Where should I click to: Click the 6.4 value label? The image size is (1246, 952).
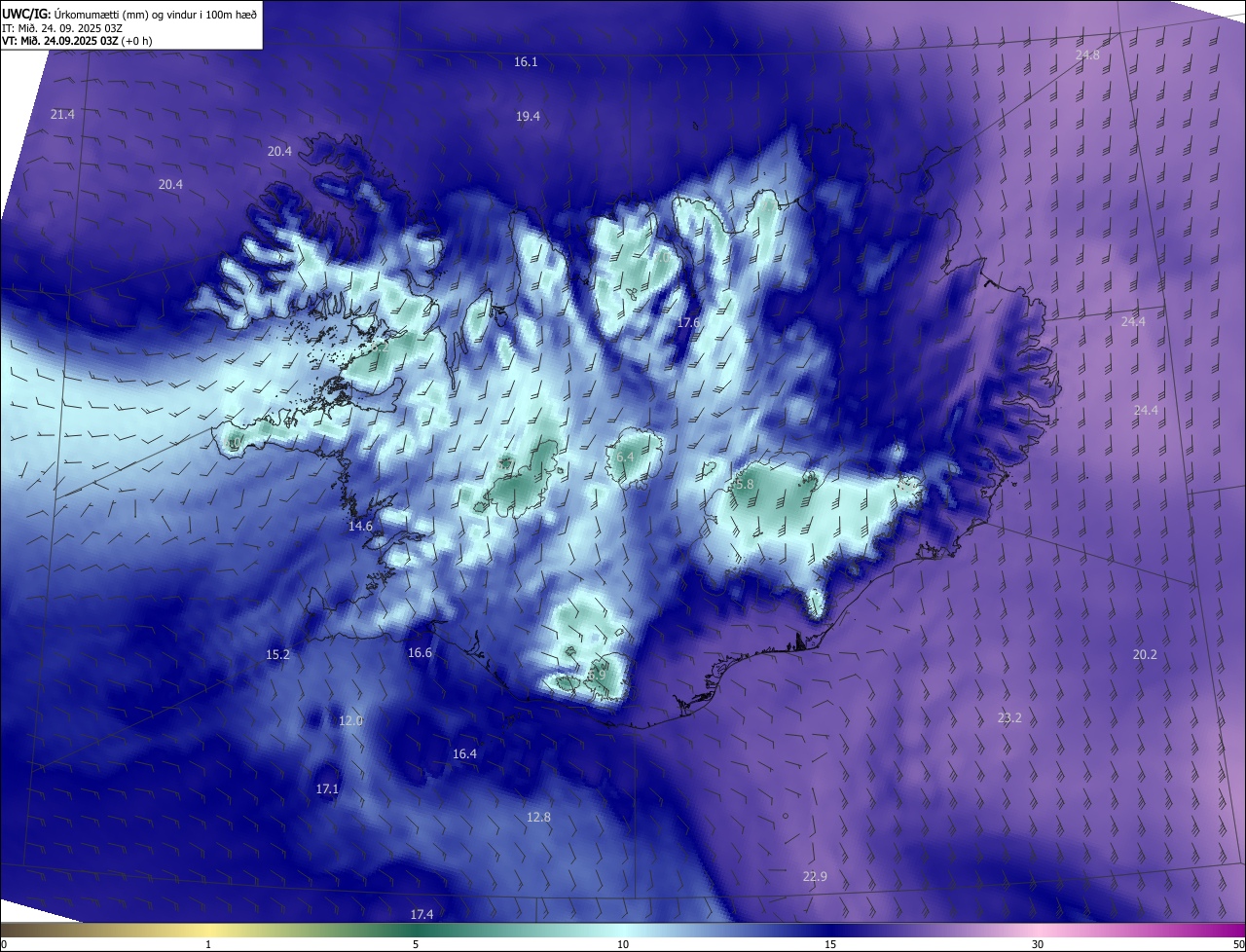(625, 457)
